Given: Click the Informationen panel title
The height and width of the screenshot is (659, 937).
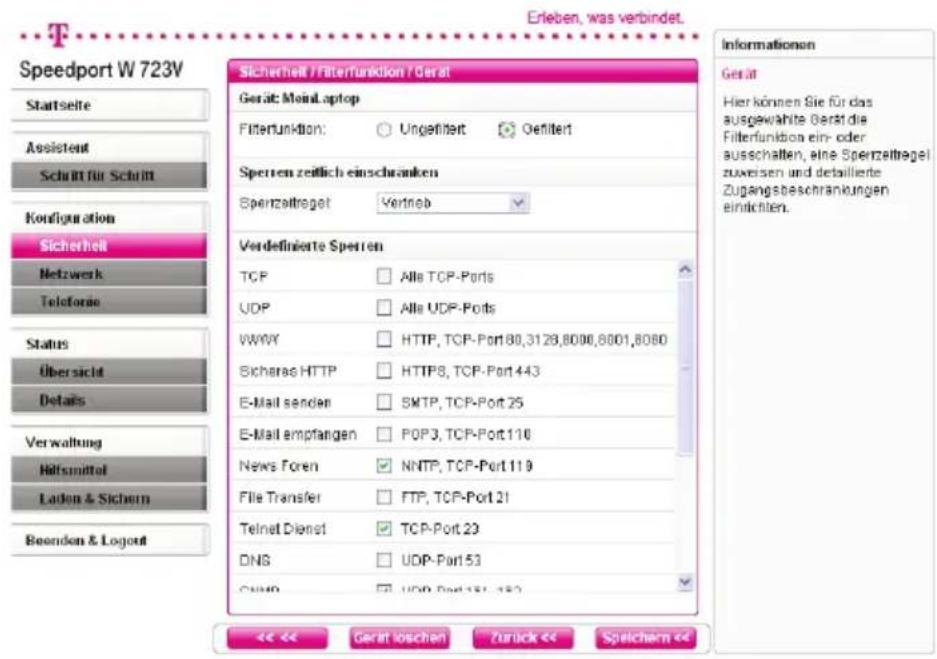Looking at the screenshot, I should 768,45.
